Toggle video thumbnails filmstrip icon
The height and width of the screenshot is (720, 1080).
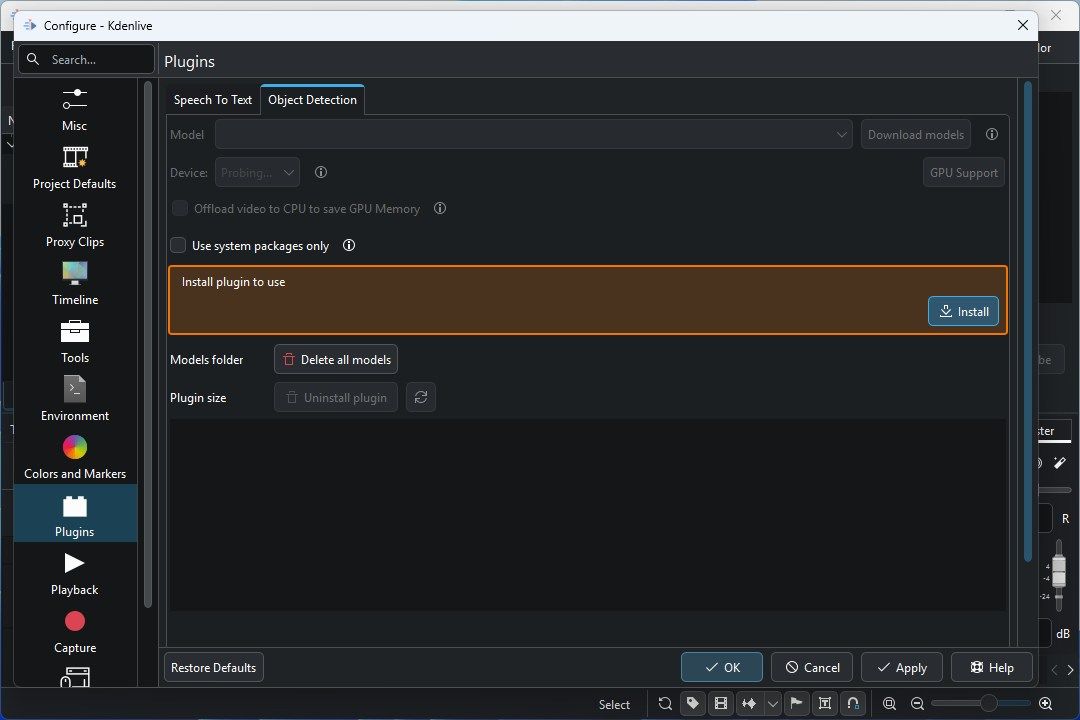pyautogui.click(x=721, y=703)
